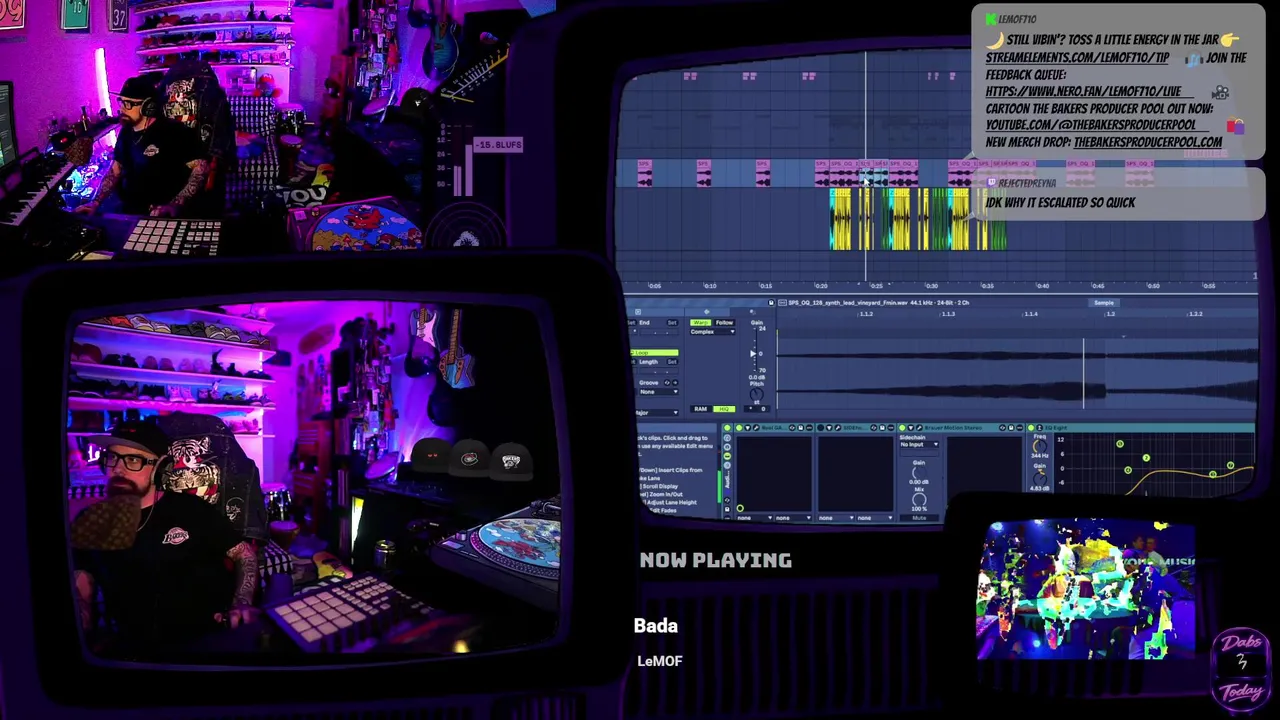The height and width of the screenshot is (720, 1280).
Task: Click lower arrows icon in device side strip
Action: (727, 499)
